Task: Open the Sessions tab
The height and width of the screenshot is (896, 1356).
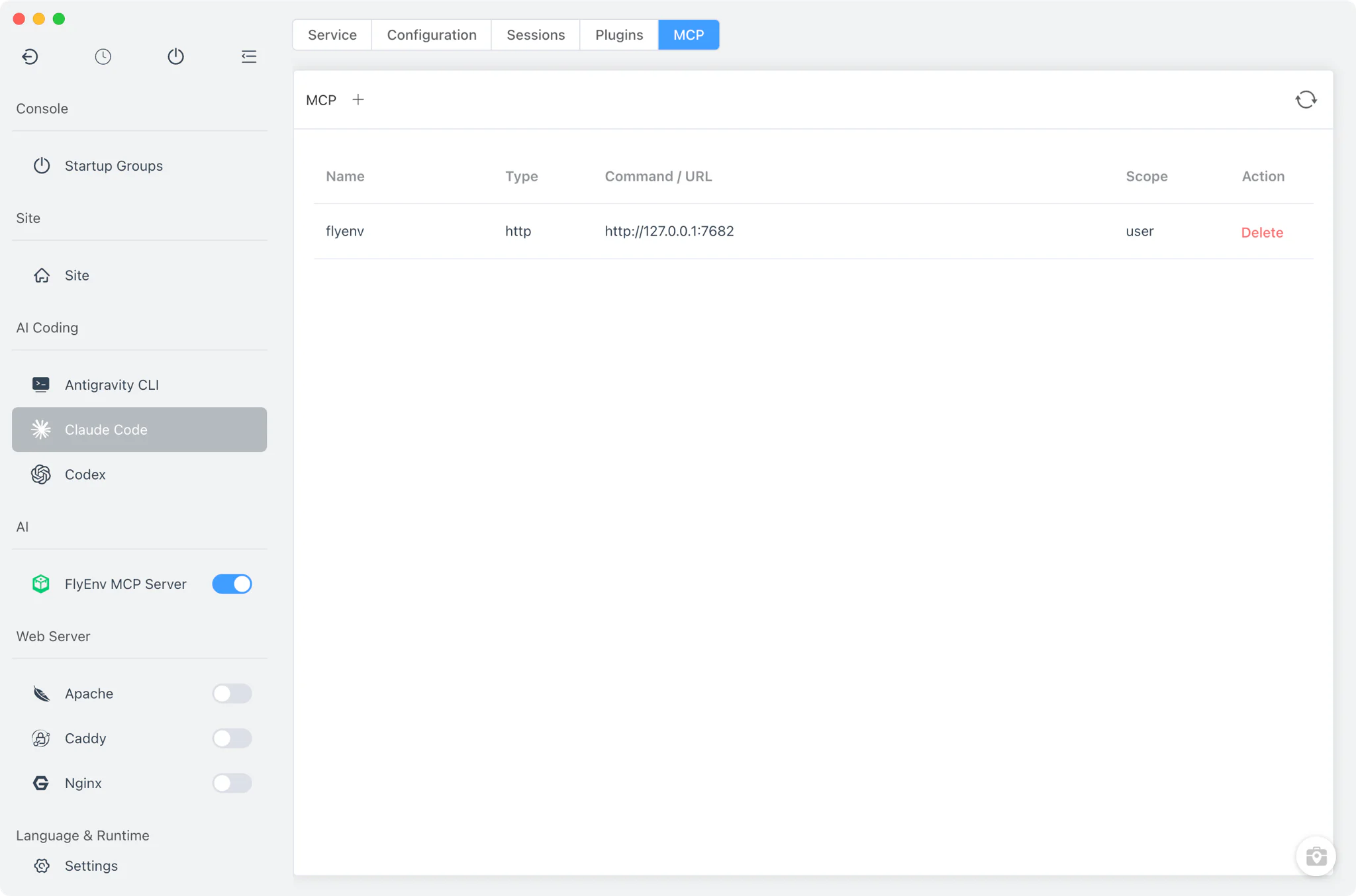Action: pyautogui.click(x=536, y=35)
